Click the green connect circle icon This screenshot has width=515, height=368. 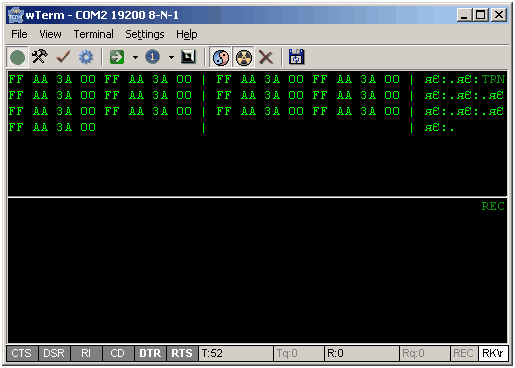coord(17,57)
